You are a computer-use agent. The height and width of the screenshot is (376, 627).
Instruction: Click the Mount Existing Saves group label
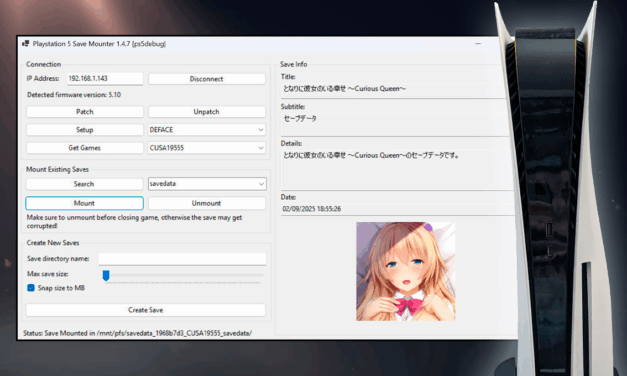pos(58,169)
